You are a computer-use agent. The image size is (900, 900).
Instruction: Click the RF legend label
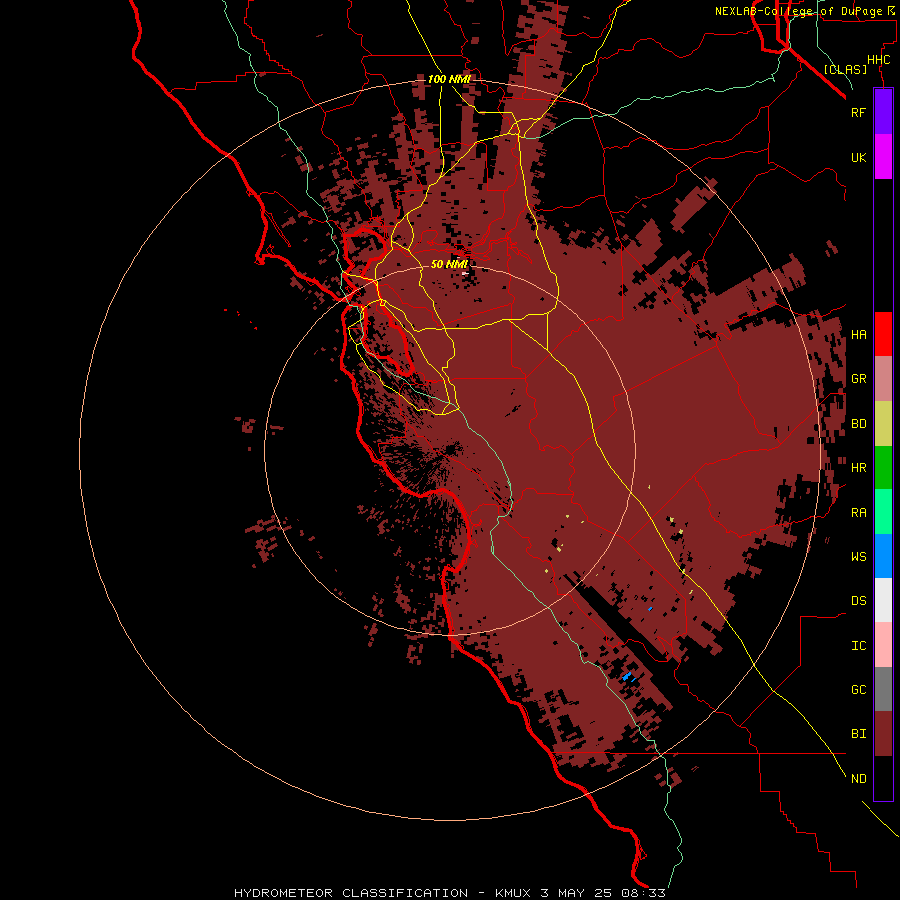tap(858, 112)
